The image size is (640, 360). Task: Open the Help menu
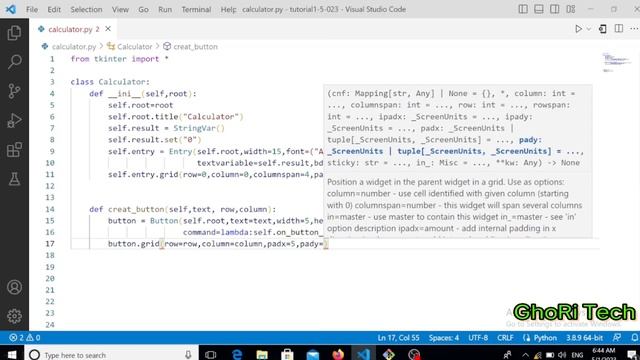pyautogui.click(x=228, y=9)
